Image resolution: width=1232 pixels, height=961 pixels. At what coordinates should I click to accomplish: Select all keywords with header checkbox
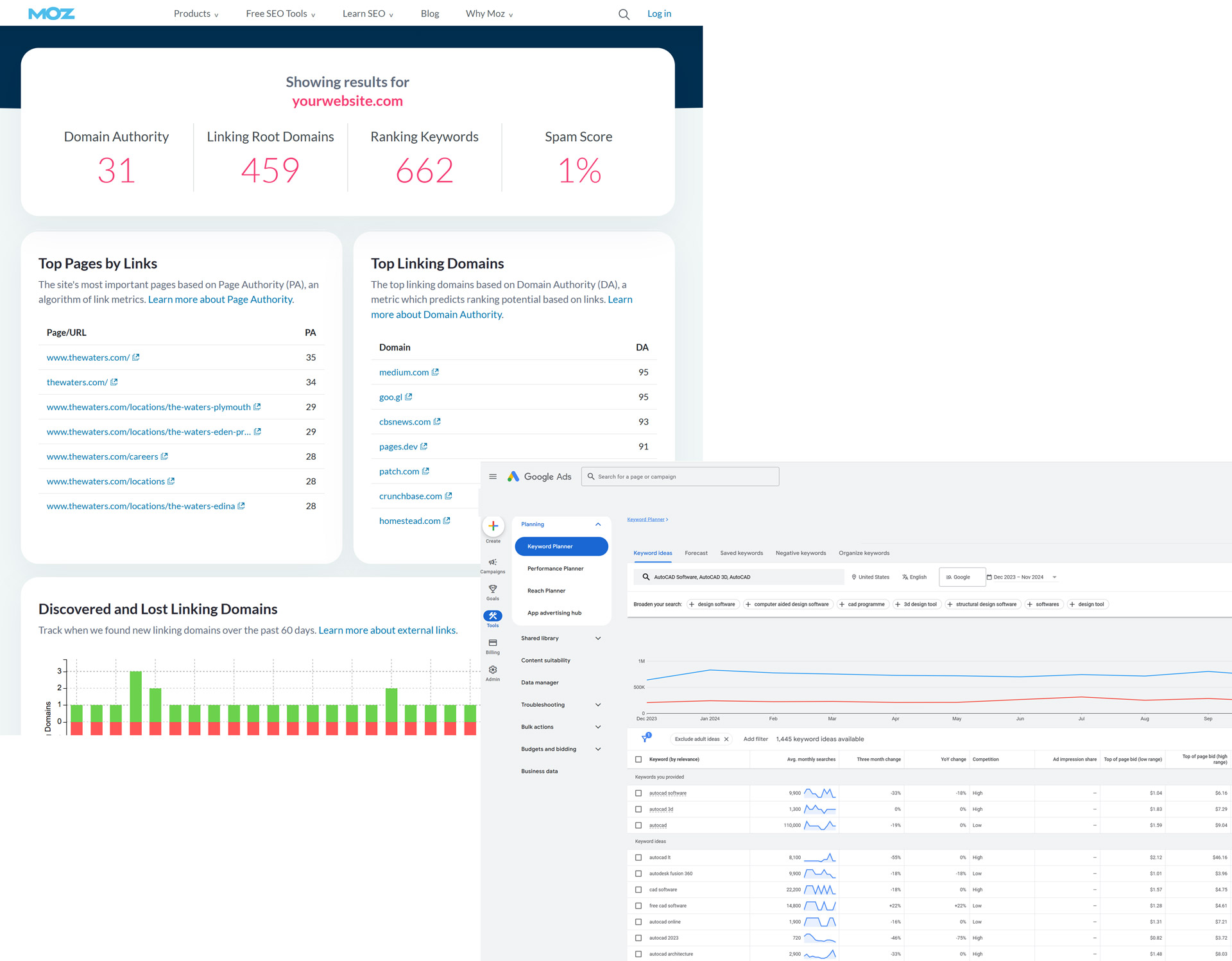(638, 759)
